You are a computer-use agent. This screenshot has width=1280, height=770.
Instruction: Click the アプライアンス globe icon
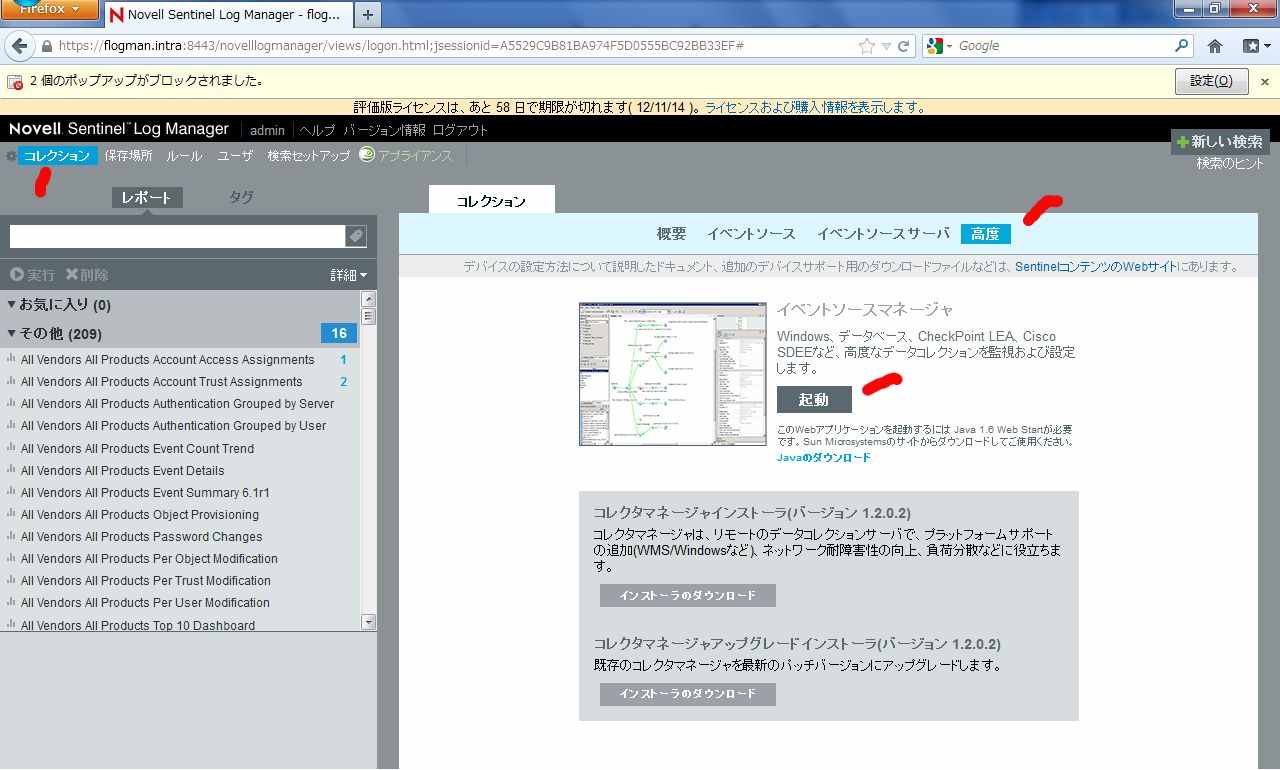click(x=367, y=155)
